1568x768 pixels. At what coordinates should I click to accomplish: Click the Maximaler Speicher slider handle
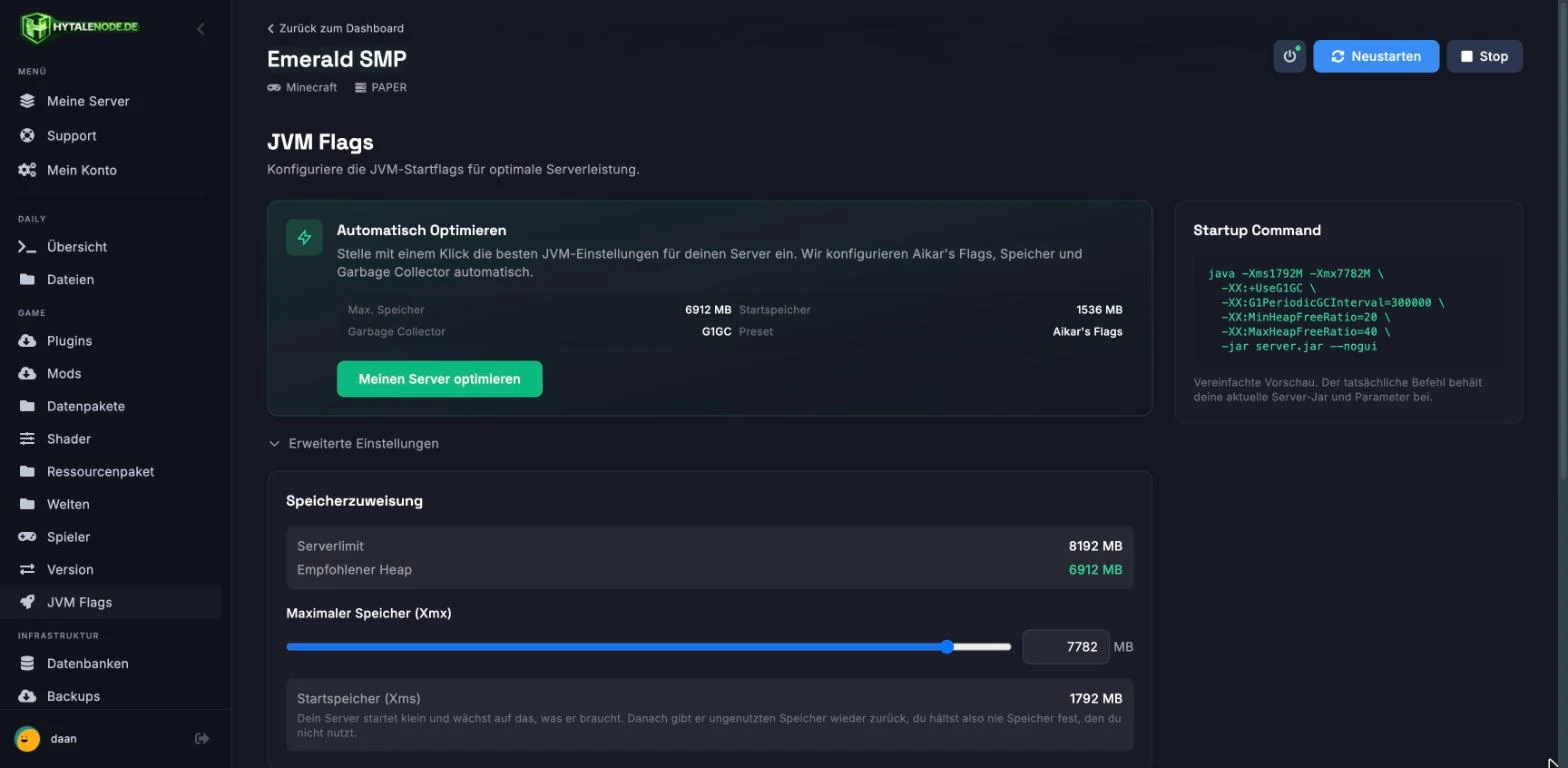tap(947, 647)
